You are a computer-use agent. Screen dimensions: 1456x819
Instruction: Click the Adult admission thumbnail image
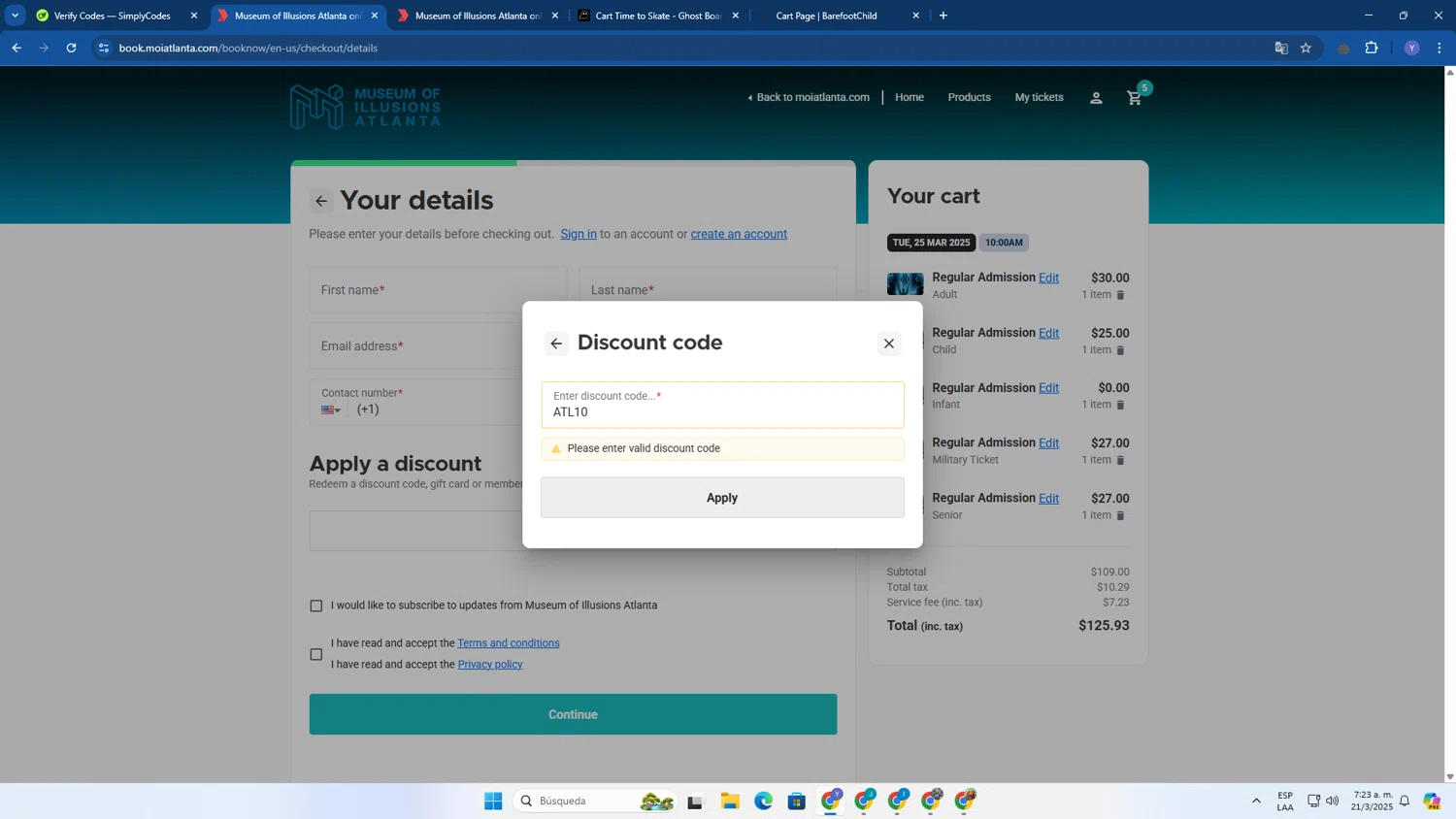click(905, 284)
